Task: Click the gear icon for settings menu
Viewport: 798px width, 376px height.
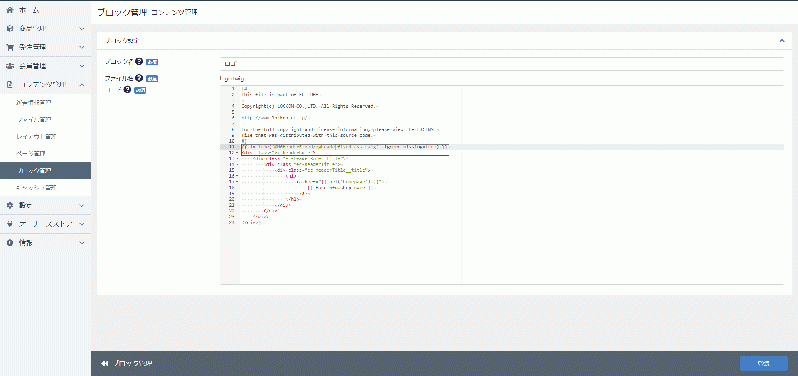Action: (x=9, y=205)
